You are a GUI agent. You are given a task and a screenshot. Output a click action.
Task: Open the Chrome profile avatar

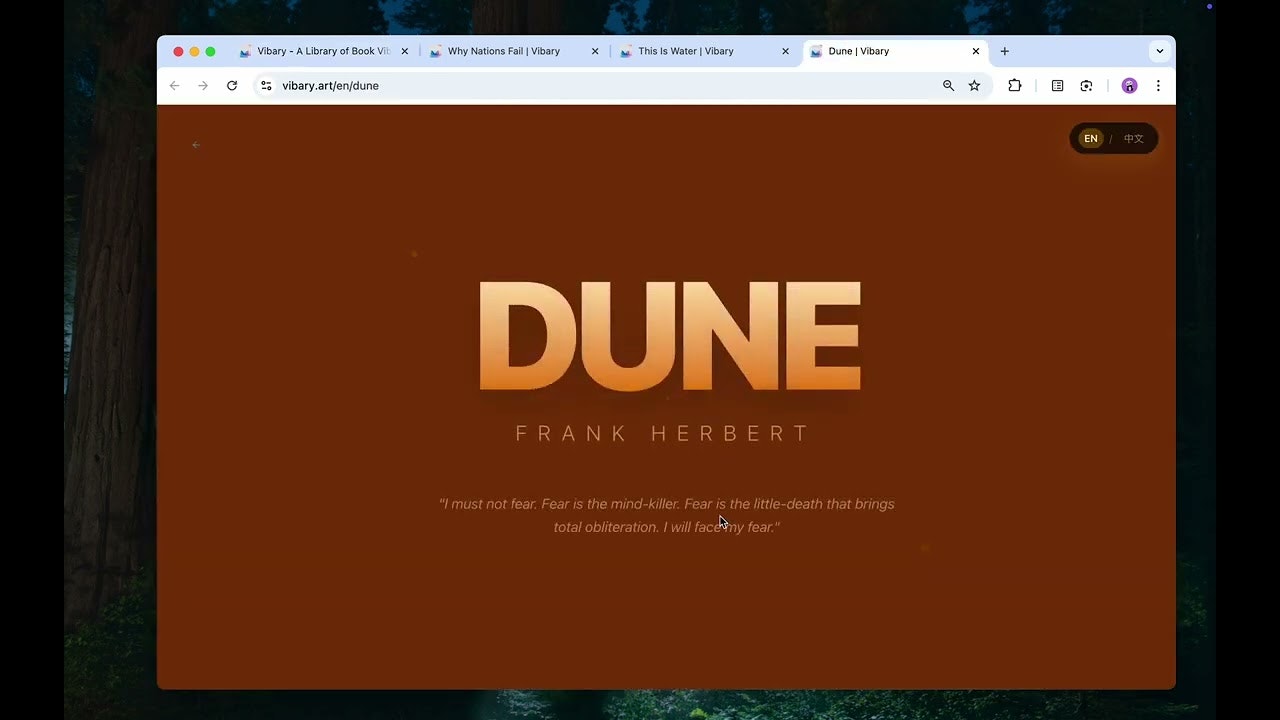point(1129,86)
